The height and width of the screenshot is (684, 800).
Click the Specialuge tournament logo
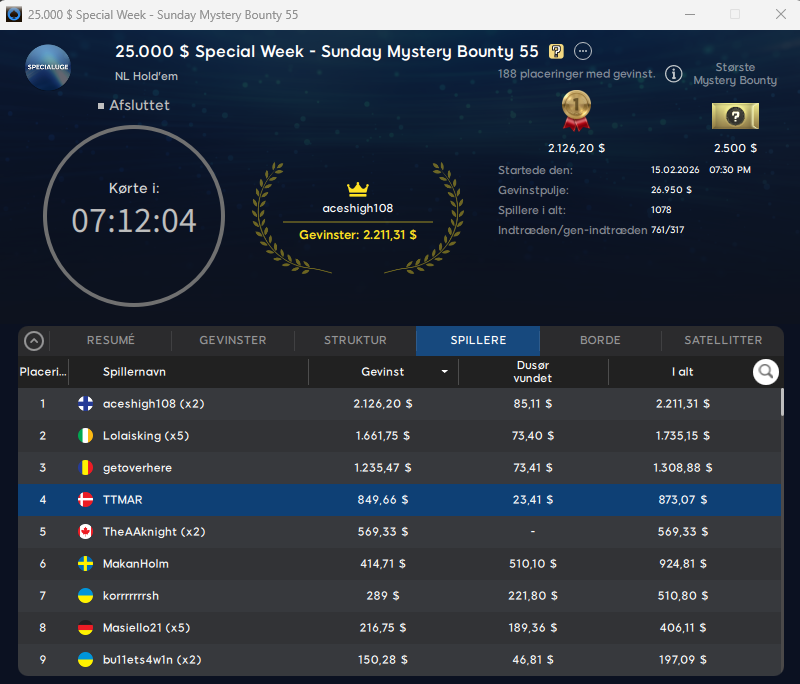pos(48,68)
